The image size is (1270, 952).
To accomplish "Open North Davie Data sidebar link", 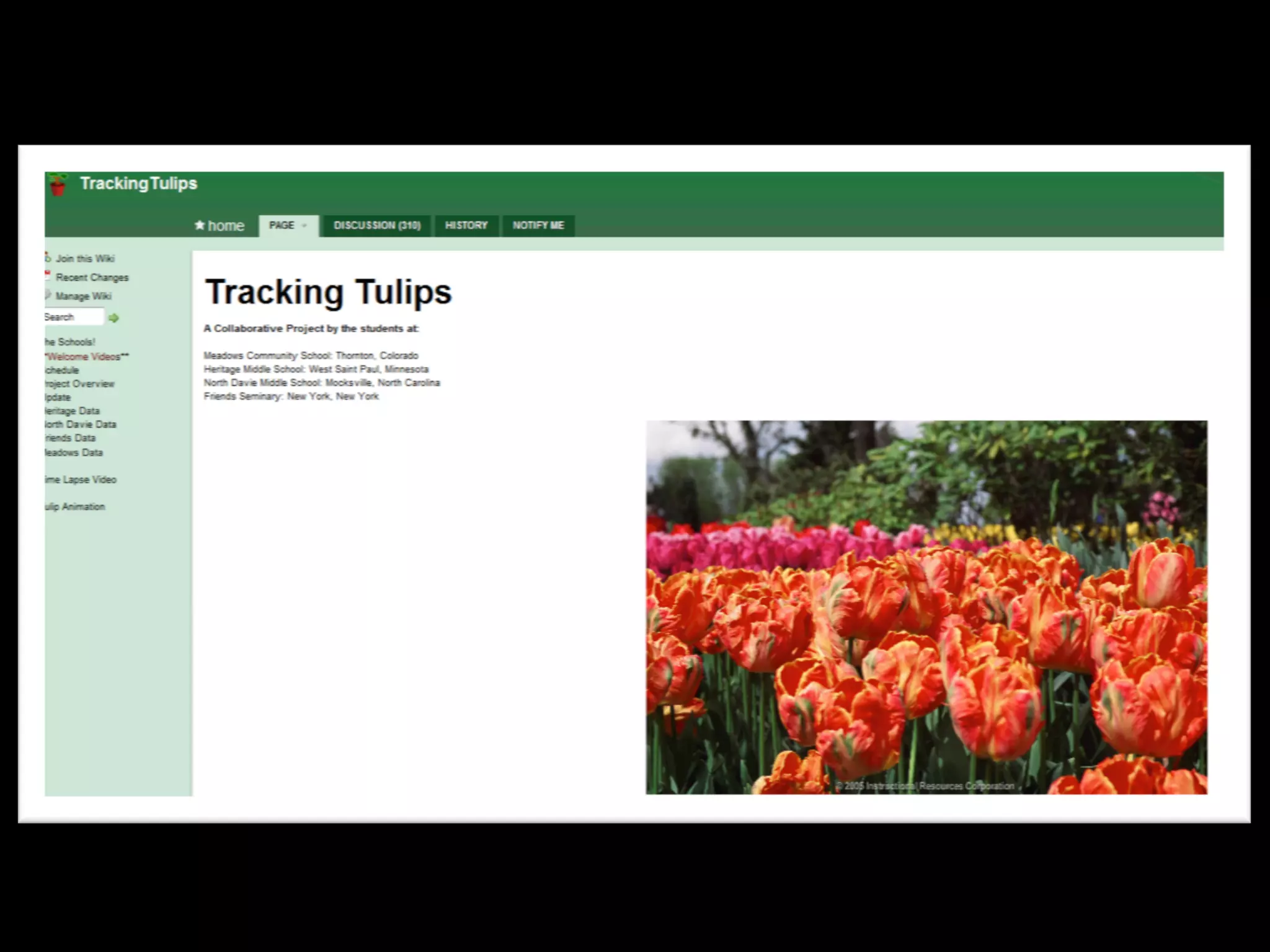I will pyautogui.click(x=81, y=425).
